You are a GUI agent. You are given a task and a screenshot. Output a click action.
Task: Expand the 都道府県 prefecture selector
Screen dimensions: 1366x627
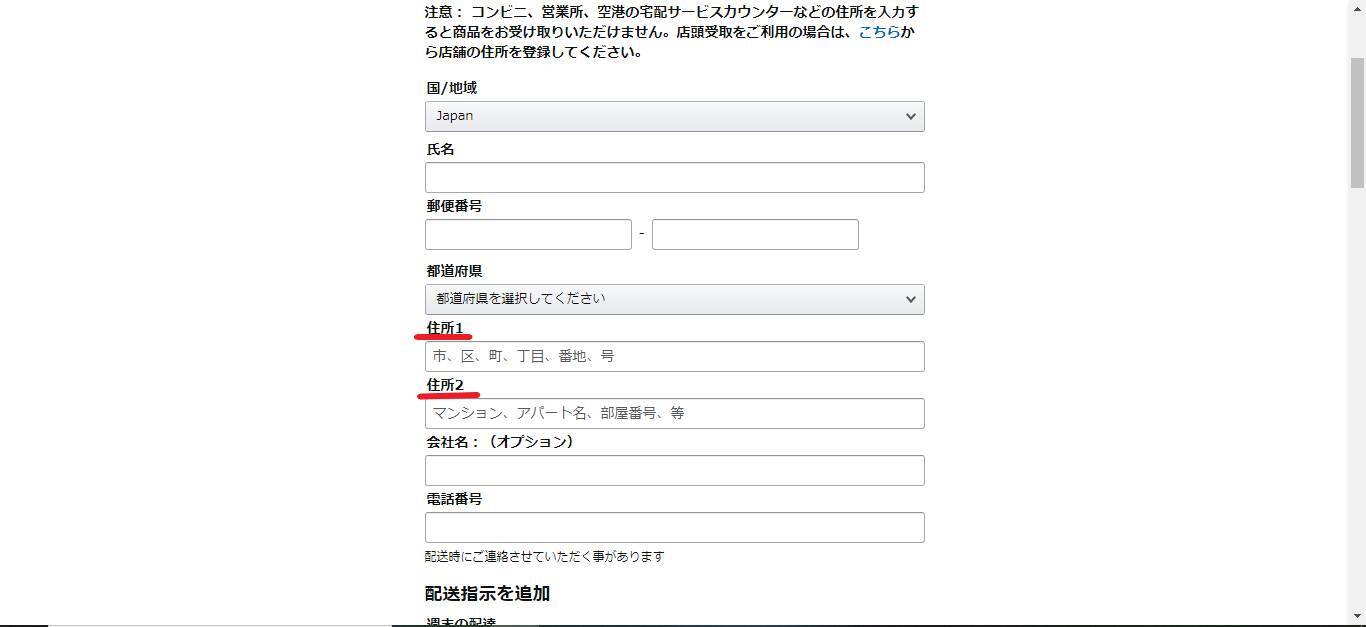(x=674, y=299)
